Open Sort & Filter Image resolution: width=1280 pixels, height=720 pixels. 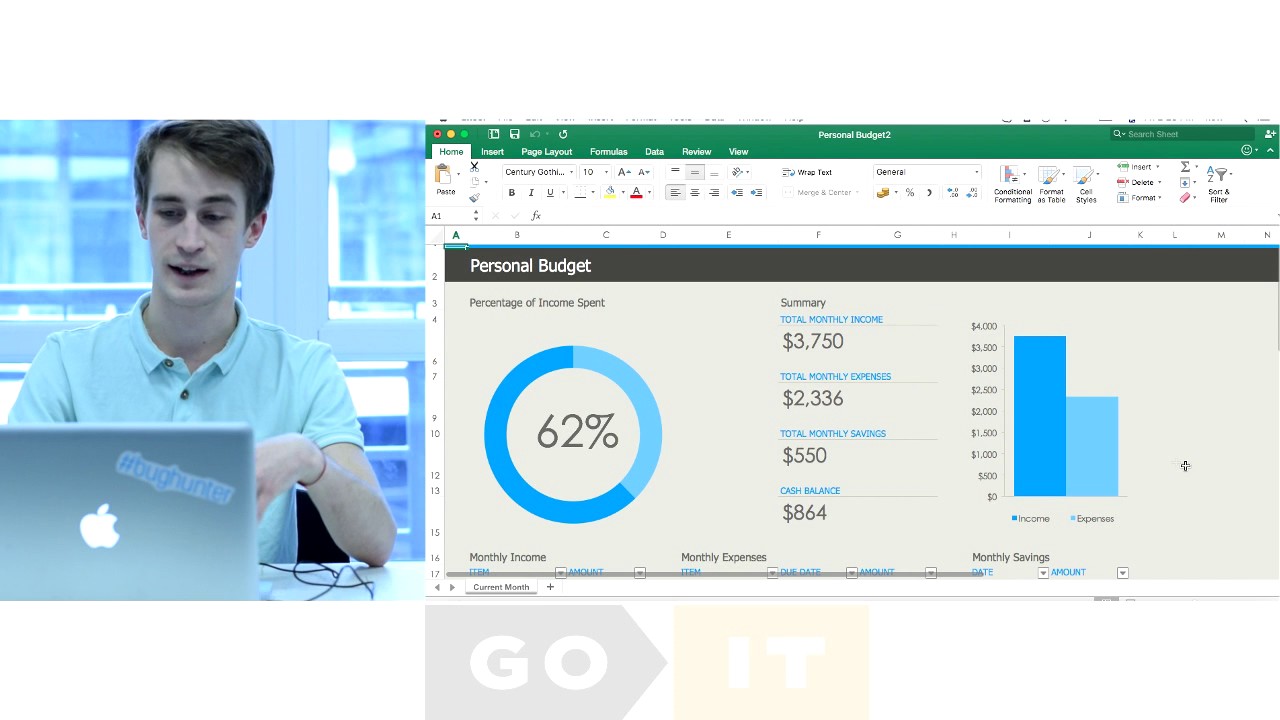tap(1218, 185)
